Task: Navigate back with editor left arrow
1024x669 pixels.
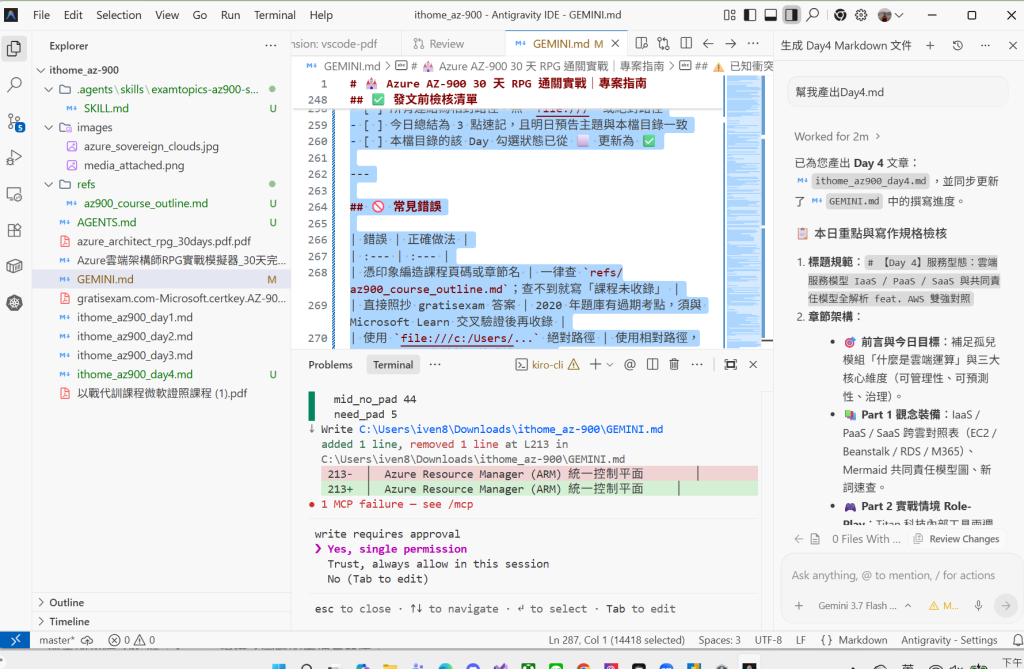Action: [708, 44]
